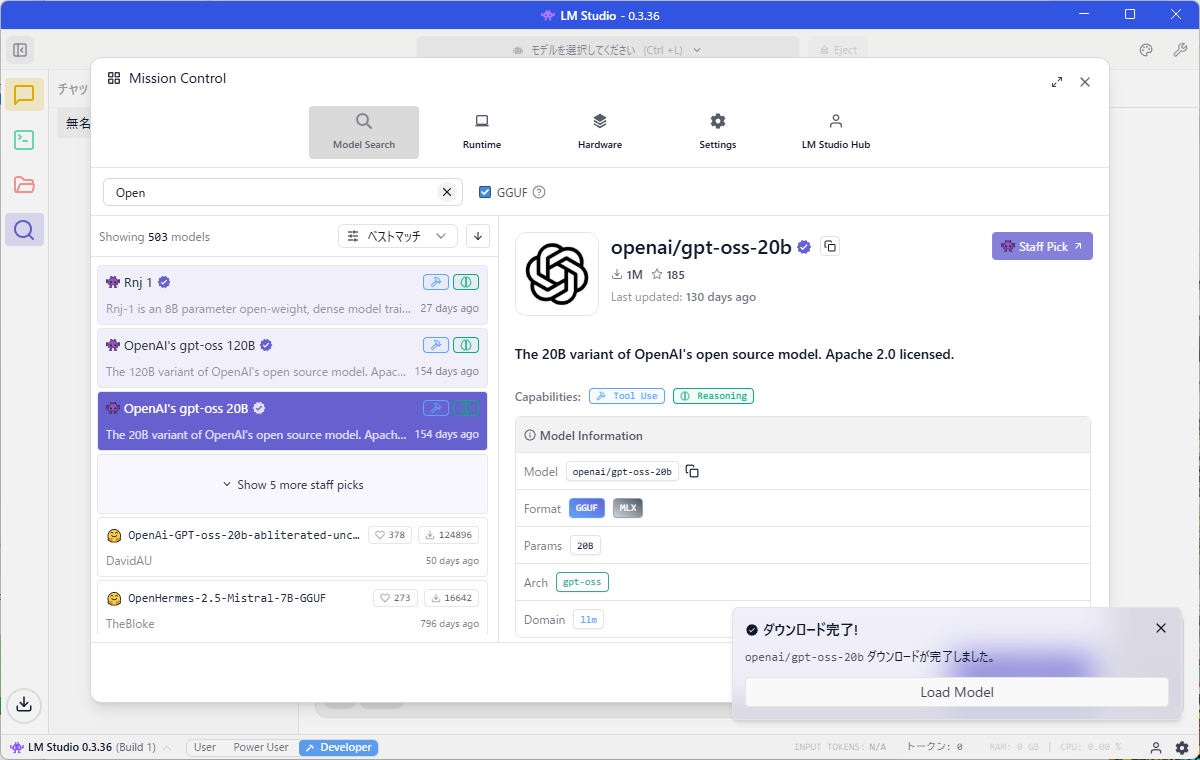Clear the search field with X icon
Screen dimensions: 1200x760
point(447,192)
